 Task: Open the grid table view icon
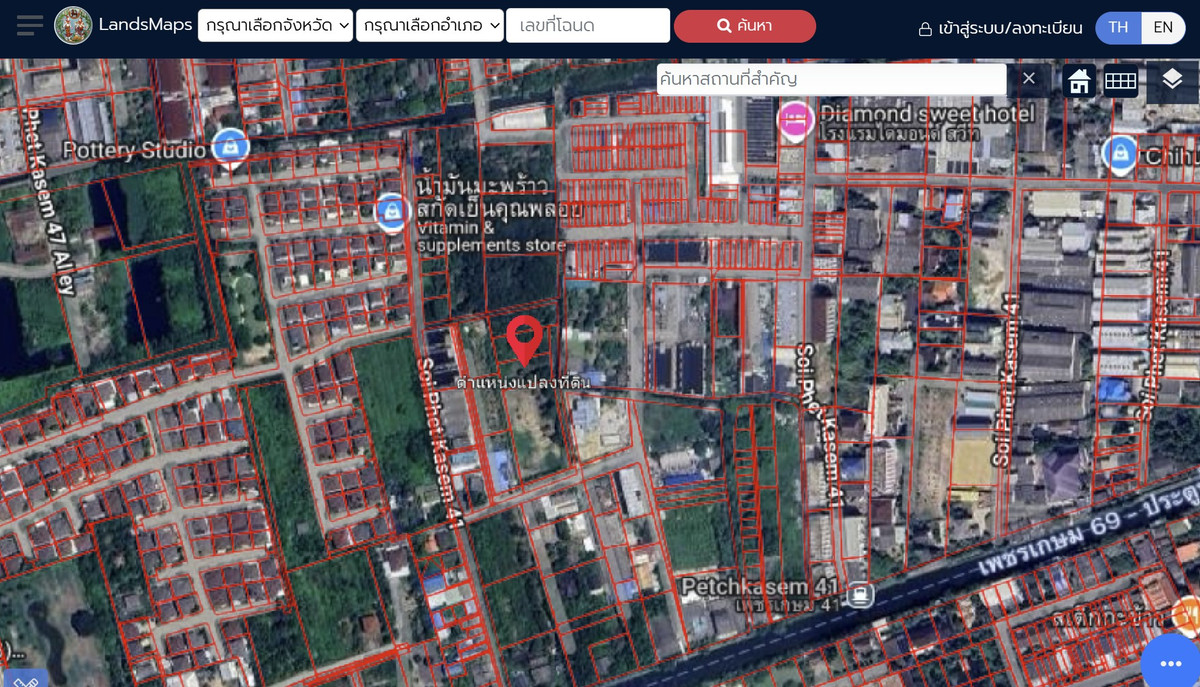[1120, 81]
